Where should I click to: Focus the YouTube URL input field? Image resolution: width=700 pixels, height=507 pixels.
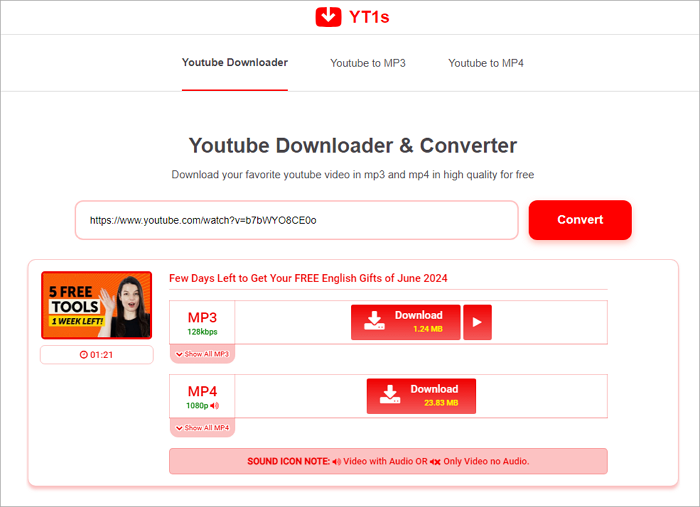coord(296,220)
